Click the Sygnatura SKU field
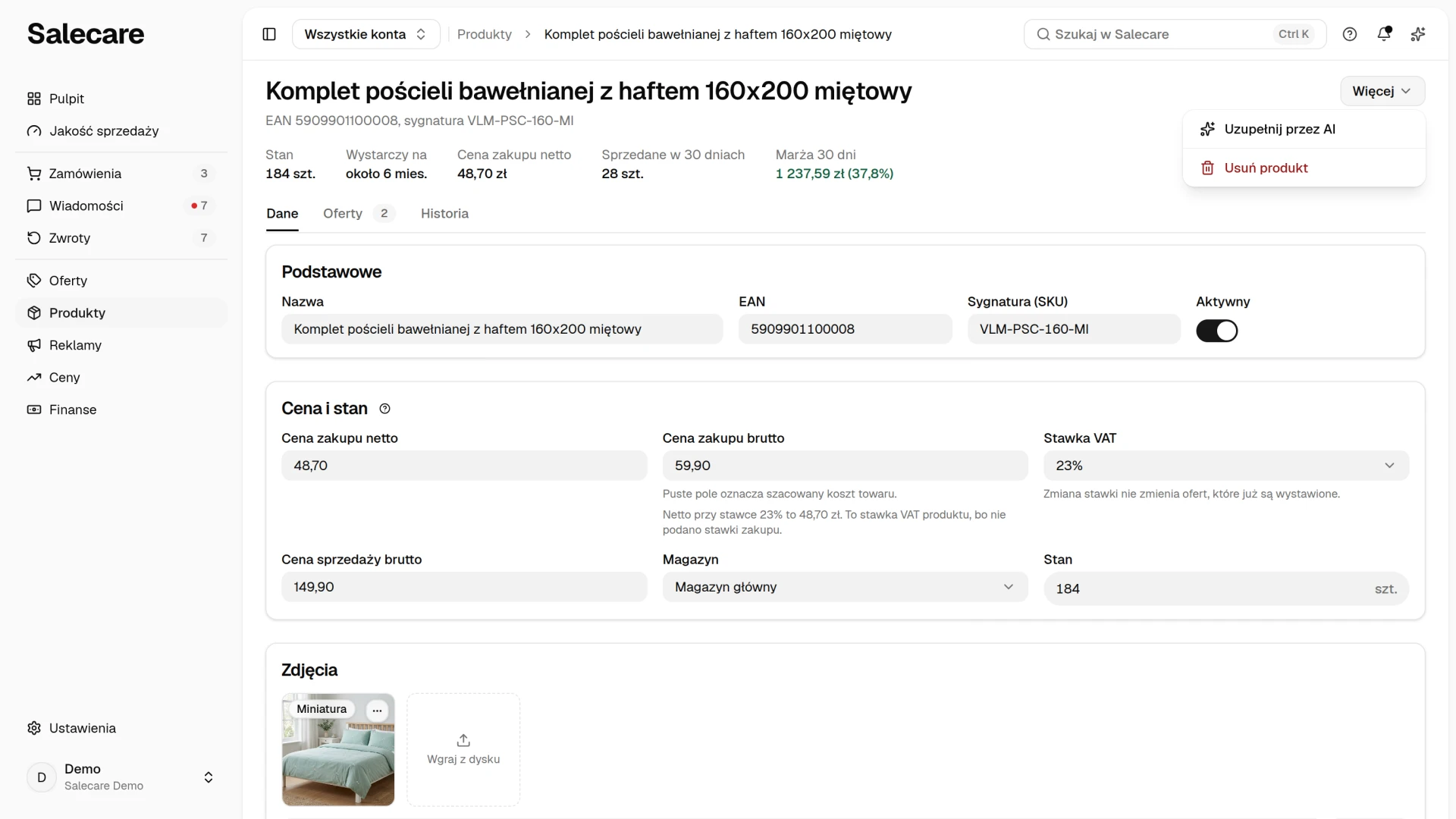The image size is (1456, 819). 1074,329
